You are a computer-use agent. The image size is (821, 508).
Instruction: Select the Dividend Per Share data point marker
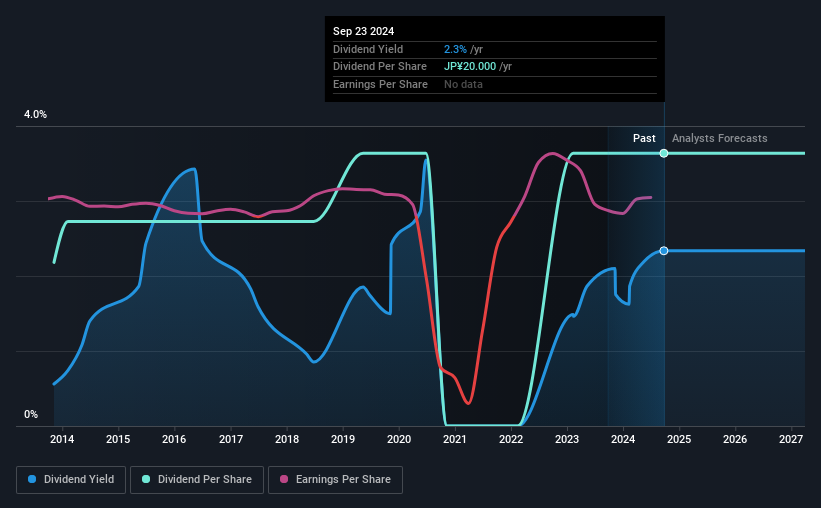pos(664,153)
